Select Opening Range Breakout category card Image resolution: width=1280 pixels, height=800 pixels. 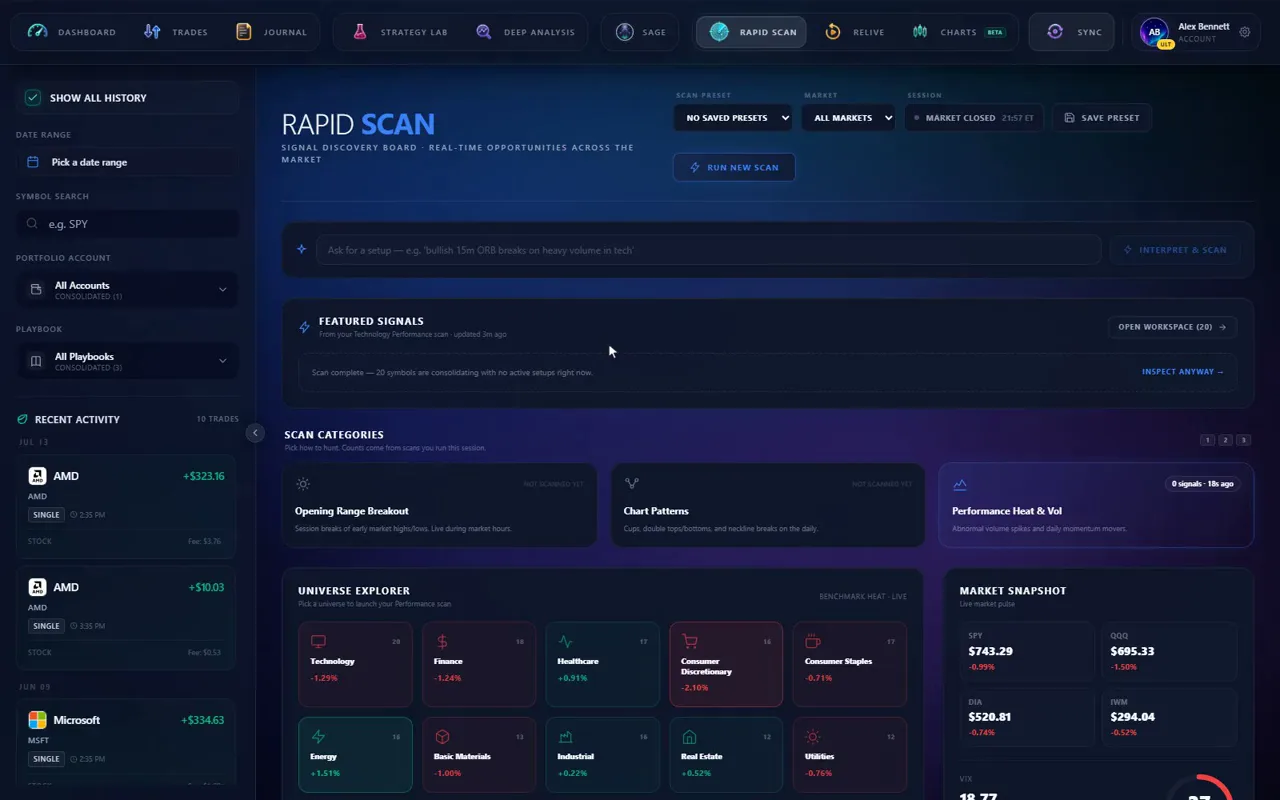point(440,505)
